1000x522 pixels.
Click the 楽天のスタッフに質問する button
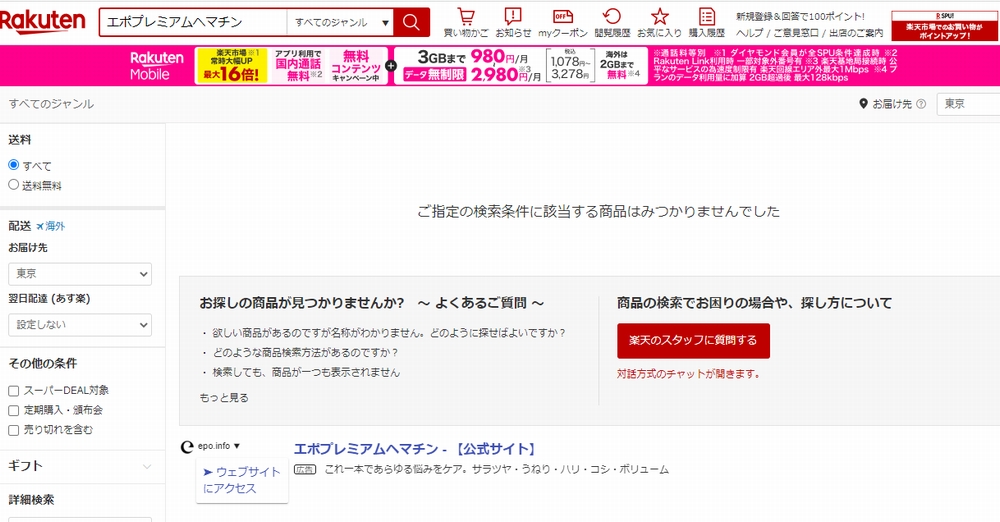tap(693, 341)
